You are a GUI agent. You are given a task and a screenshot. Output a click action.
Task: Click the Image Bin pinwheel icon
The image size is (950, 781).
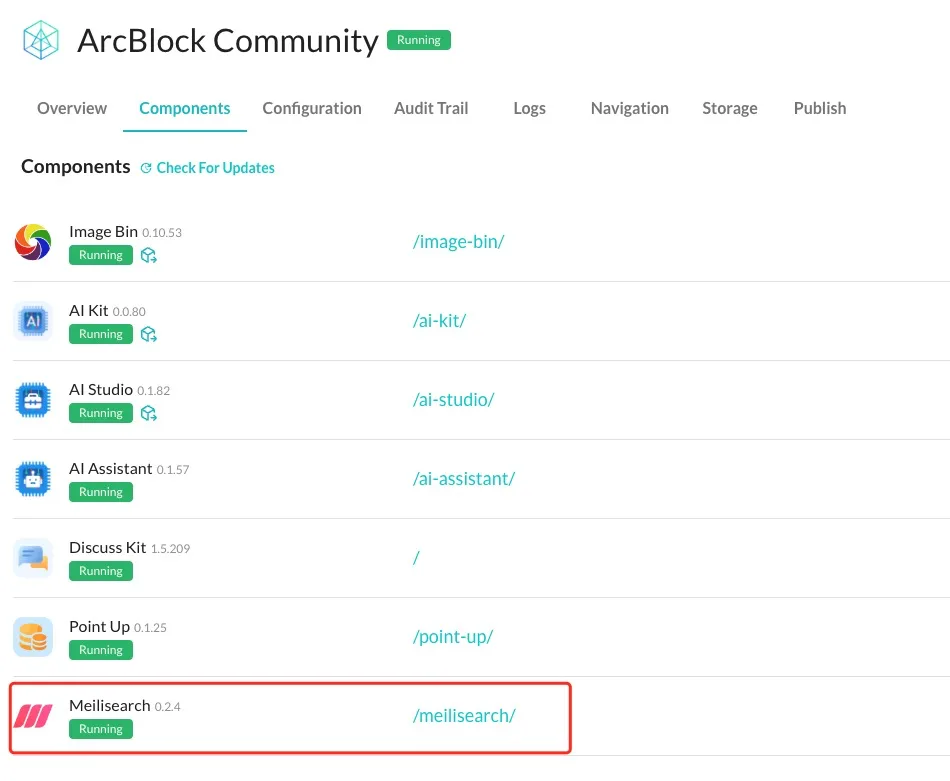pos(33,242)
